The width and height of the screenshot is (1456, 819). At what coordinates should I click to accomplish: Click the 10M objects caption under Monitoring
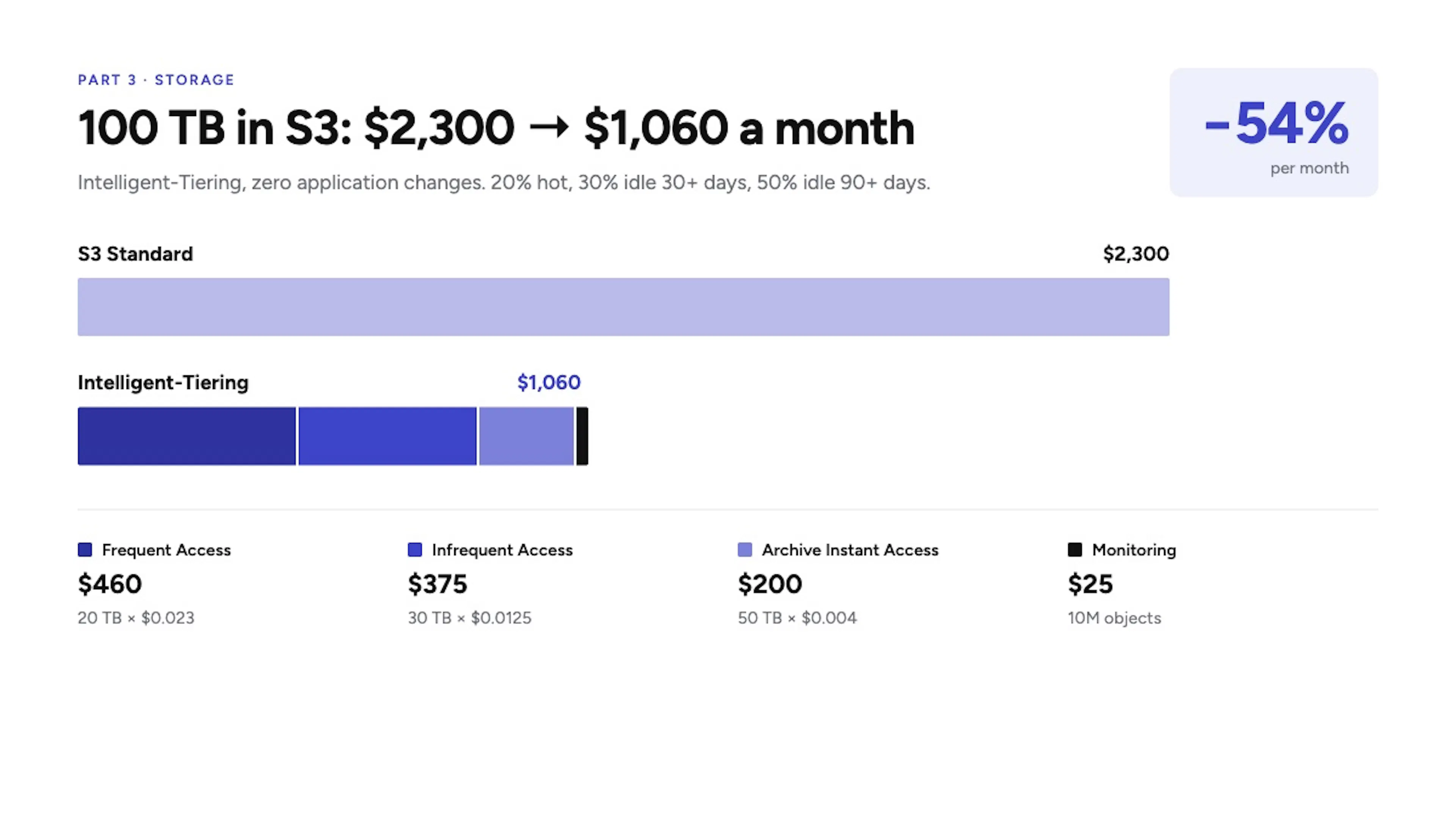pyautogui.click(x=1115, y=618)
